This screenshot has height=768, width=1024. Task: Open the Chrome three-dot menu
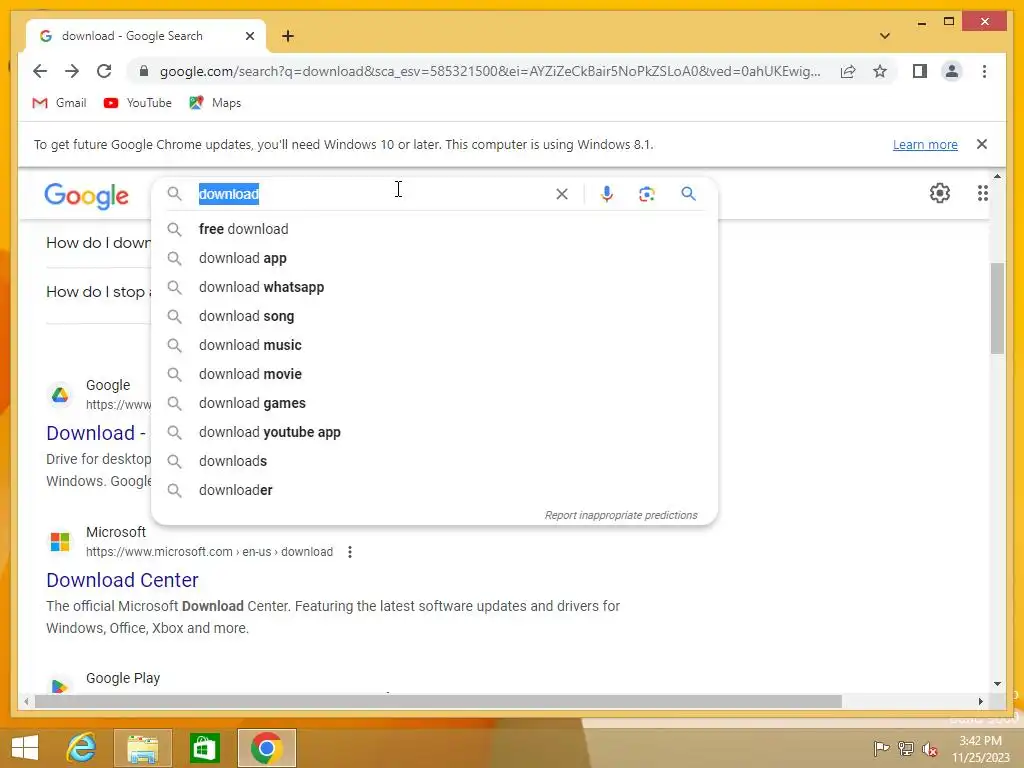pos(984,71)
